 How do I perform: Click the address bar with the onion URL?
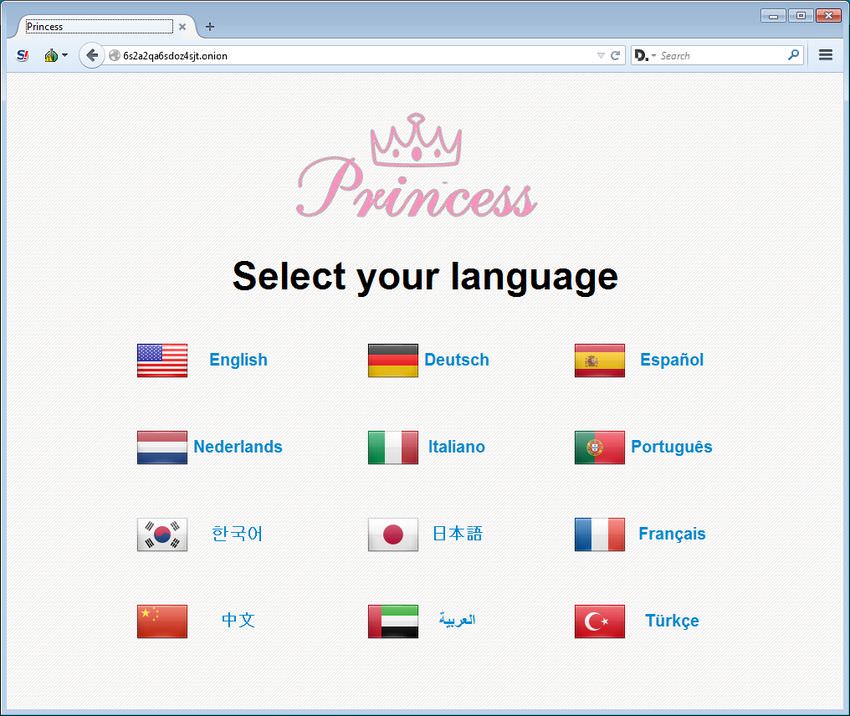tap(350, 56)
